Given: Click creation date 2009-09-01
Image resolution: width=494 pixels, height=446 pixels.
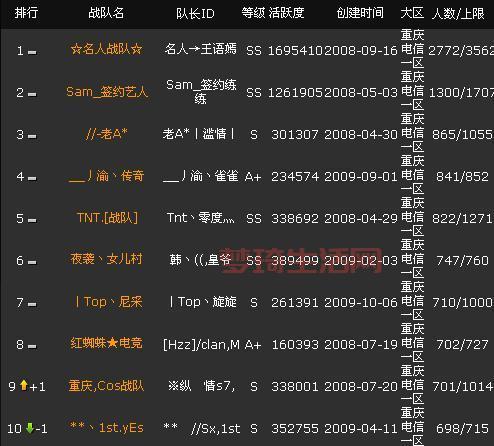Looking at the screenshot, I should tap(361, 177).
